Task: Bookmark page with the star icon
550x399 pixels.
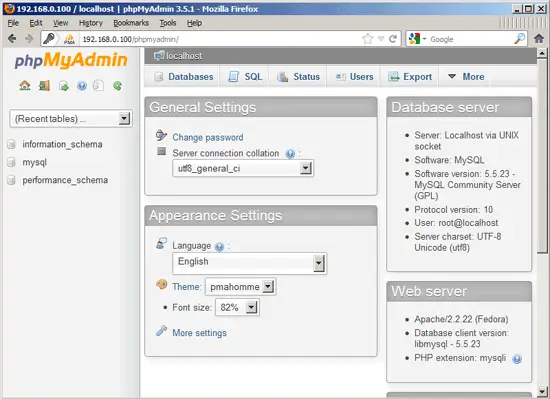Action: (367, 39)
